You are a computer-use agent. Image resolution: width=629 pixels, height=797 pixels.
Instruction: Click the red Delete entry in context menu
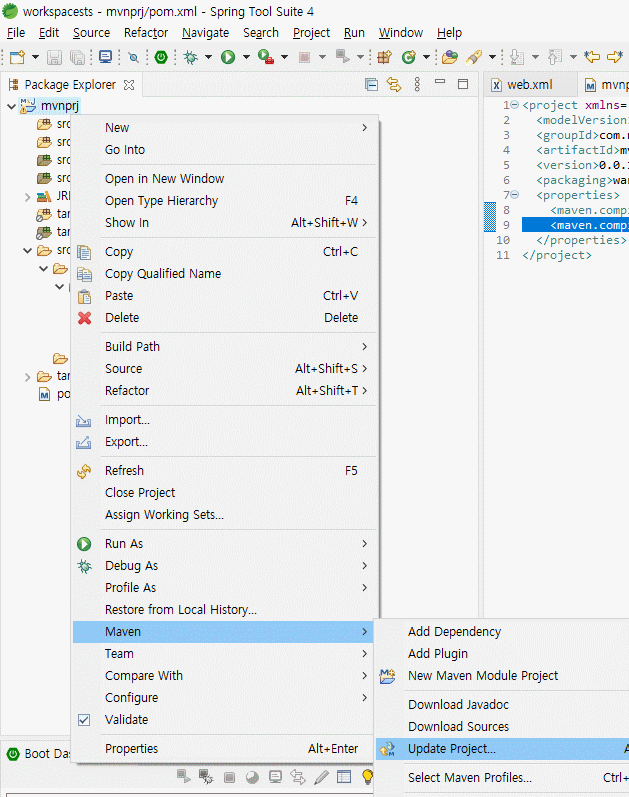click(224, 318)
